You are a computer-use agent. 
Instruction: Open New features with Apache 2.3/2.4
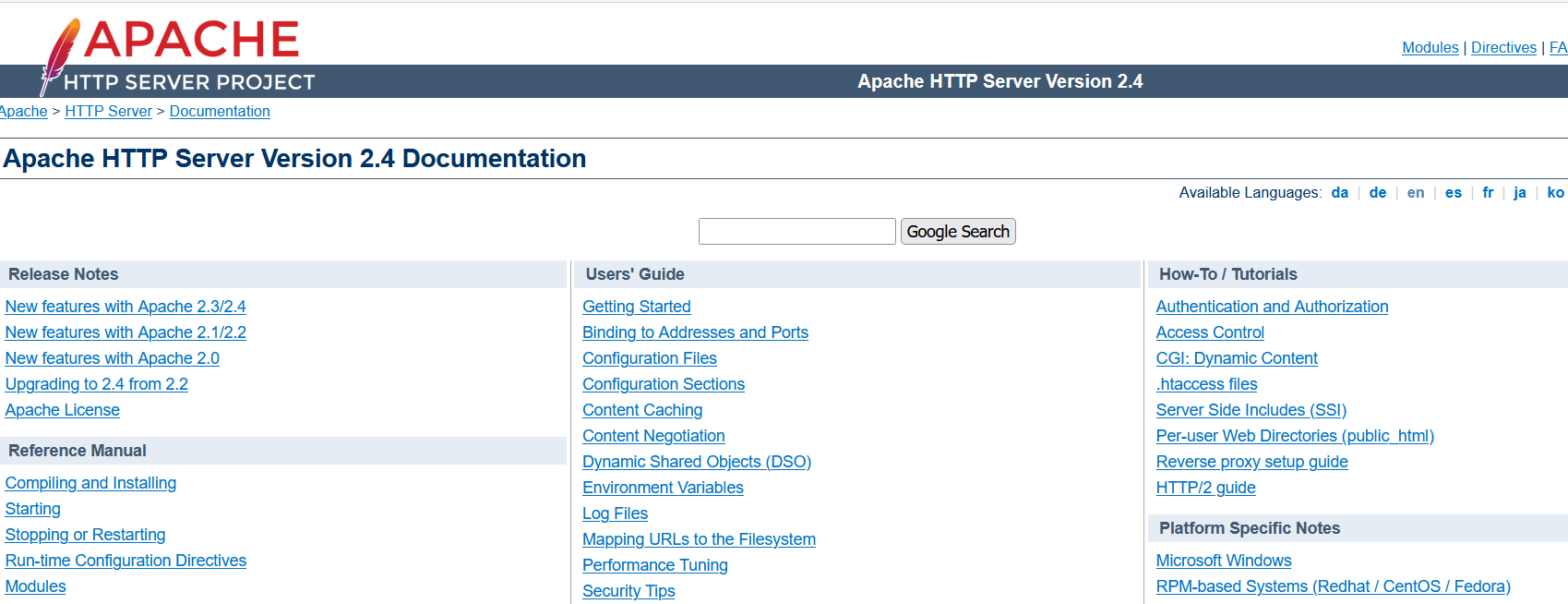tap(126, 307)
